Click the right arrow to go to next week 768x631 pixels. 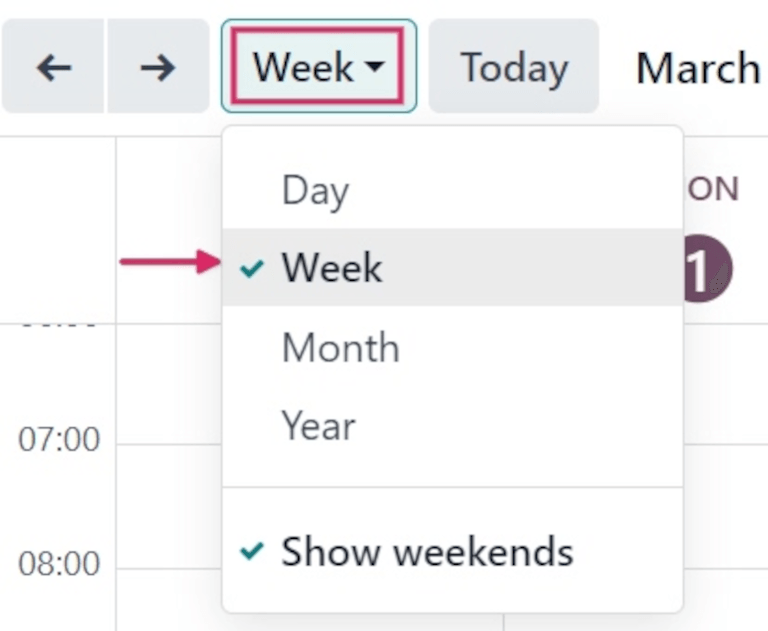coord(157,67)
